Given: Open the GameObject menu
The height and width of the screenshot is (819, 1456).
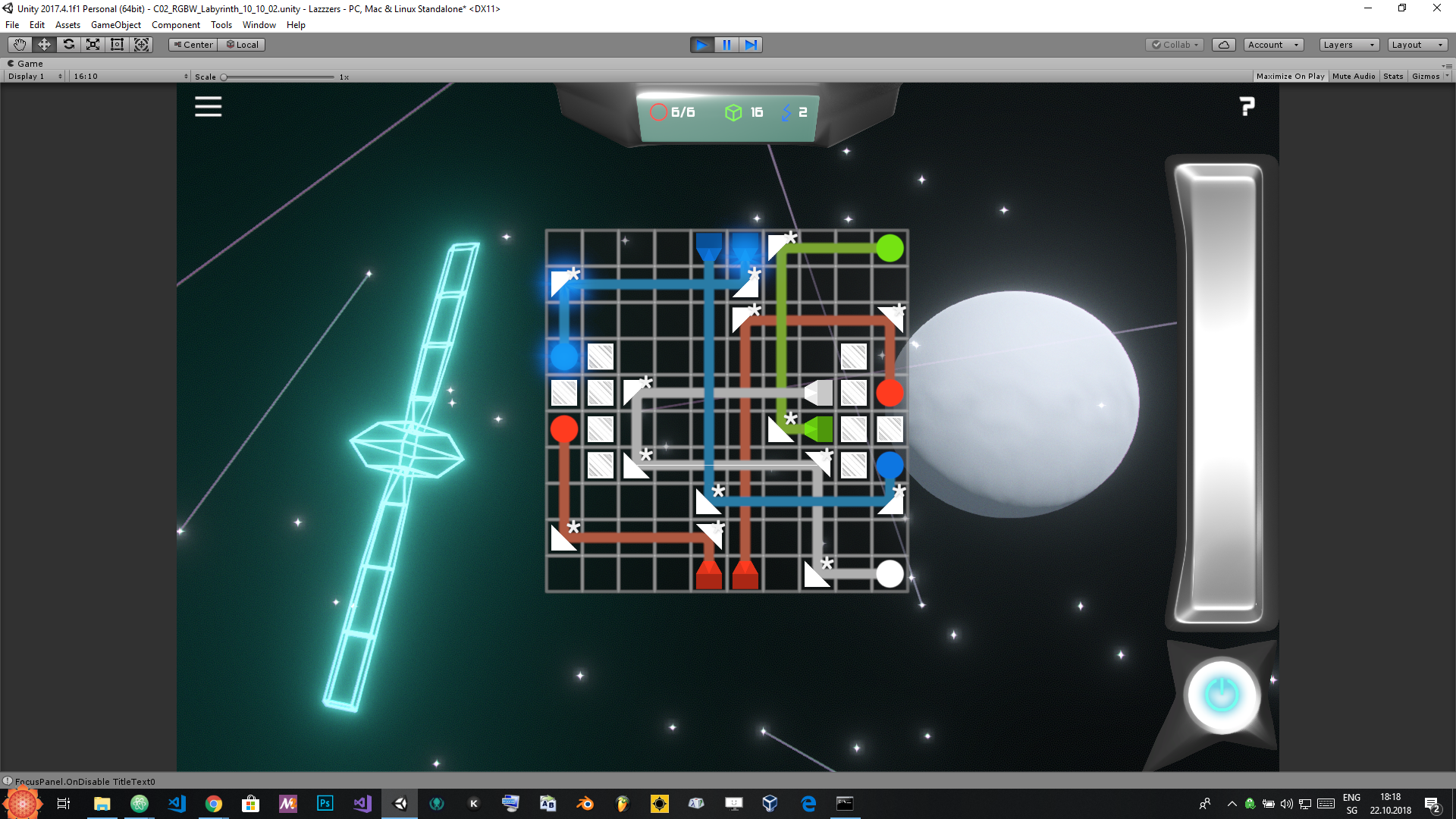Looking at the screenshot, I should 115,25.
